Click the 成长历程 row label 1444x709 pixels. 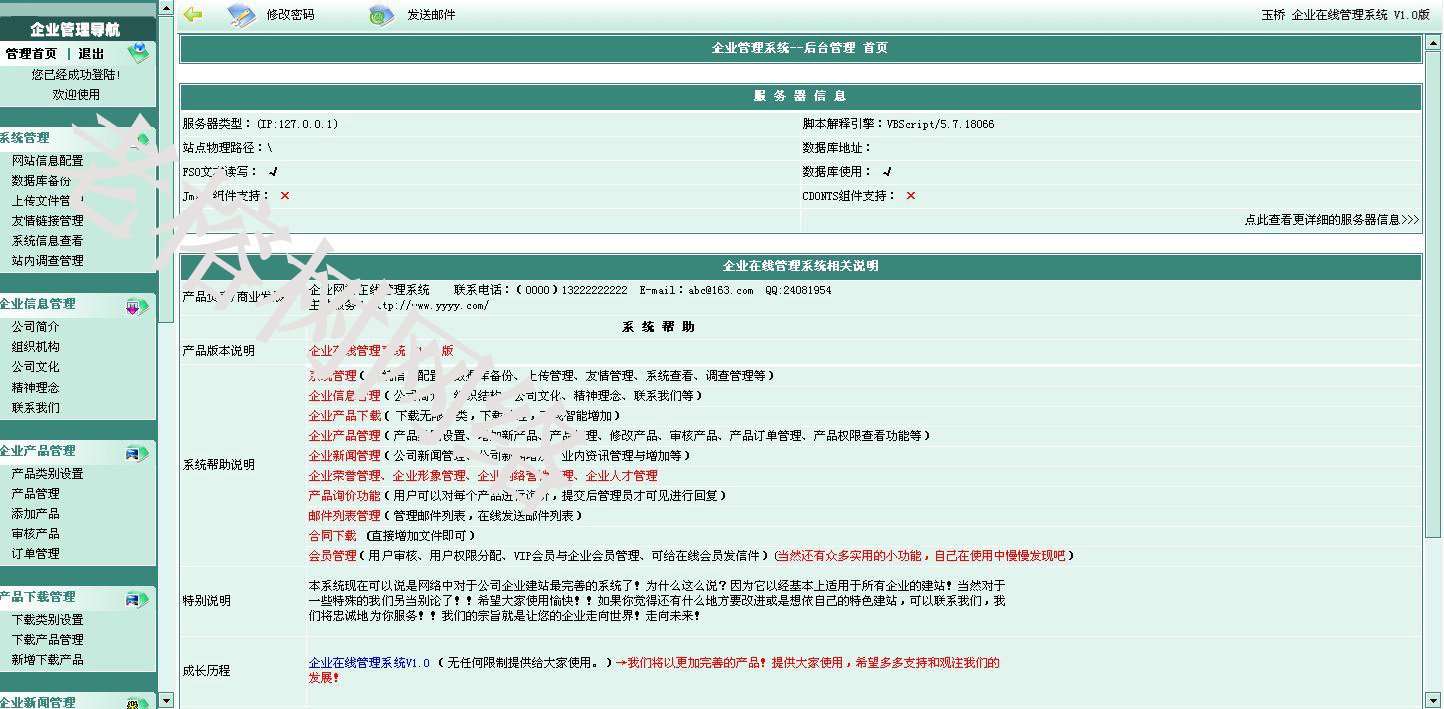tap(207, 671)
